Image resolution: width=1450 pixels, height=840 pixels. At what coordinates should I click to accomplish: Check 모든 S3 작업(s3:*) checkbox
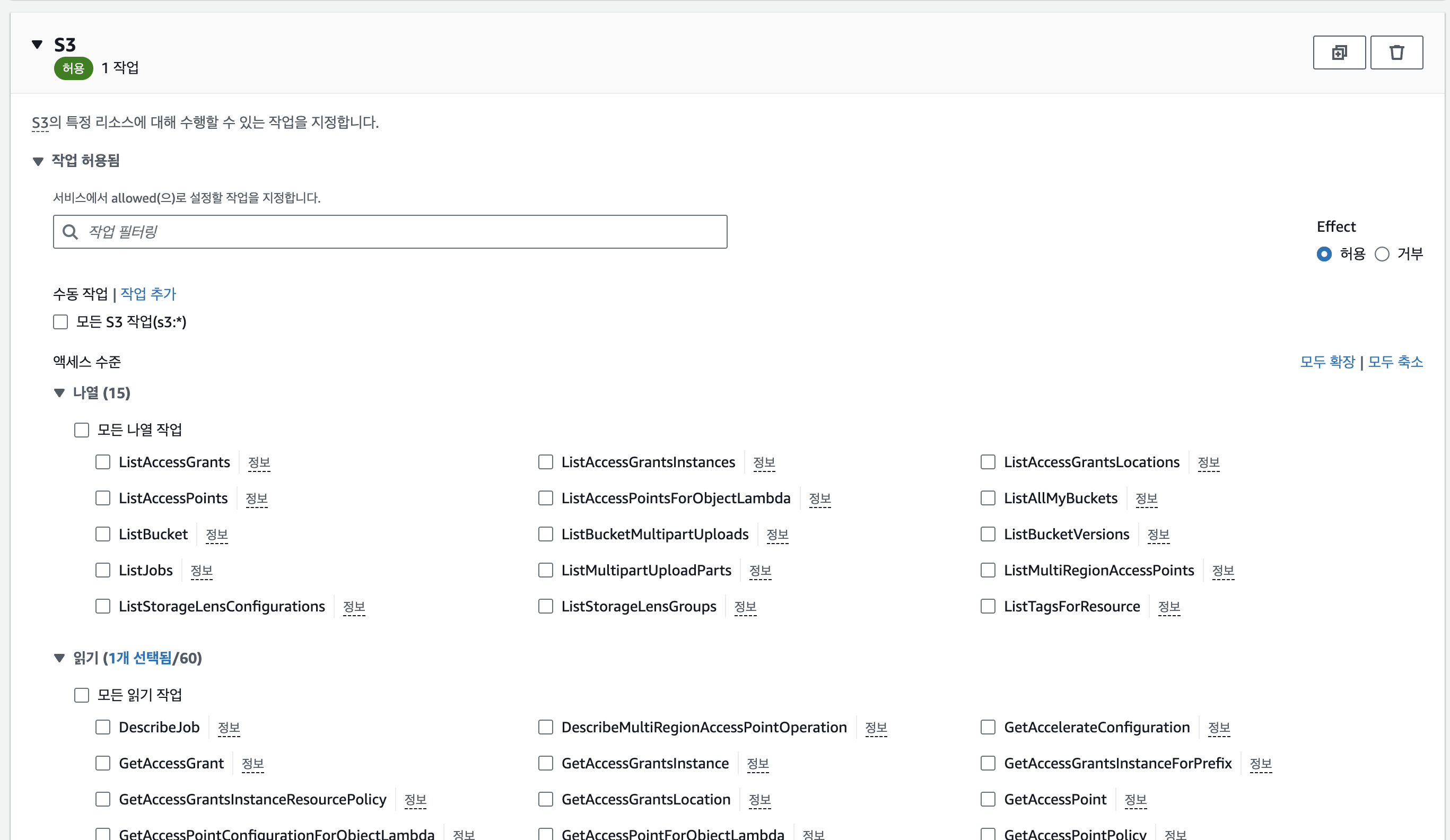(60, 321)
